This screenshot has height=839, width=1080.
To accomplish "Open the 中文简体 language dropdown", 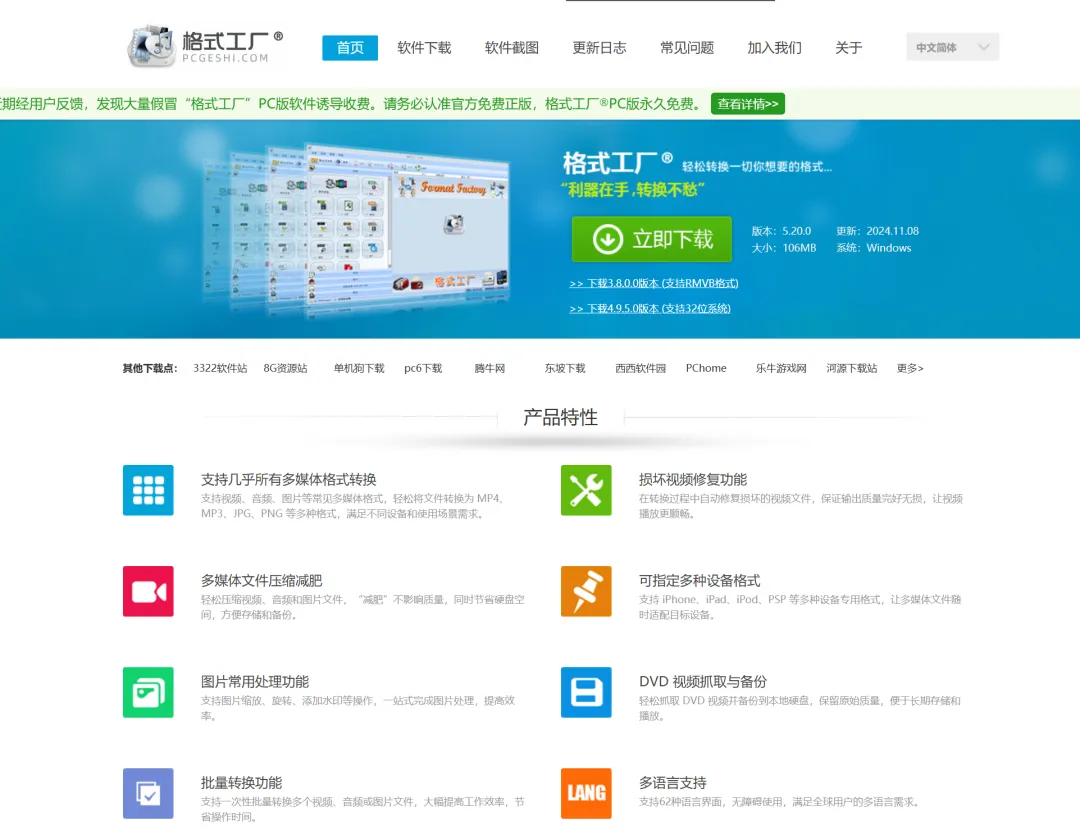I will (952, 47).
